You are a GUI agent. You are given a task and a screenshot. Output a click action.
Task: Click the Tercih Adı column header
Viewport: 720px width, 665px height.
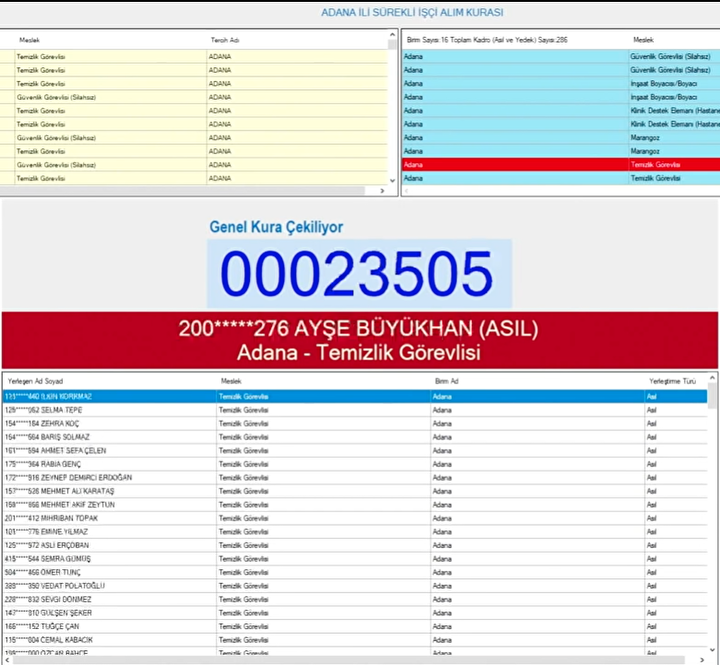[225, 40]
